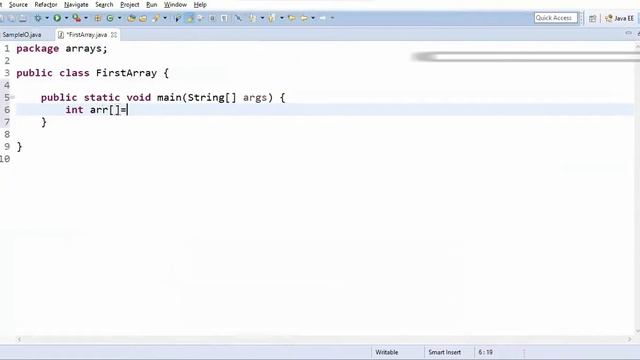Switch to the Java EE perspective

click(x=619, y=18)
